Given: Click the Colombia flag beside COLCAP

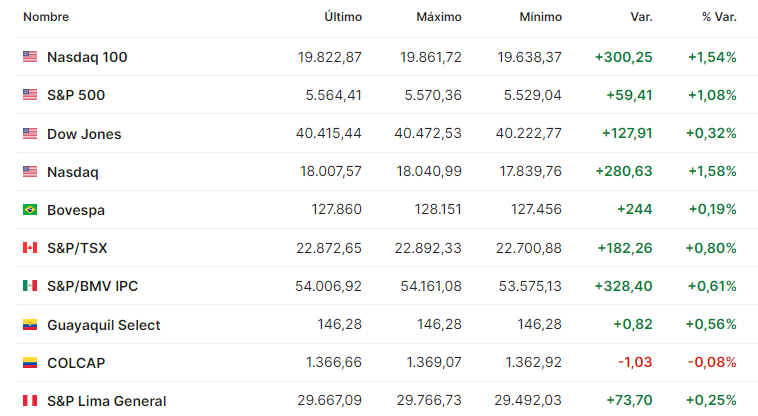Looking at the screenshot, I should 30,362.
